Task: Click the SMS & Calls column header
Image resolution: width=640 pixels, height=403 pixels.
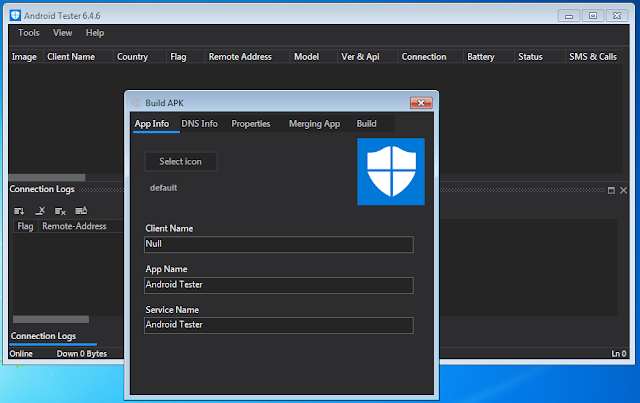Action: pyautogui.click(x=593, y=57)
